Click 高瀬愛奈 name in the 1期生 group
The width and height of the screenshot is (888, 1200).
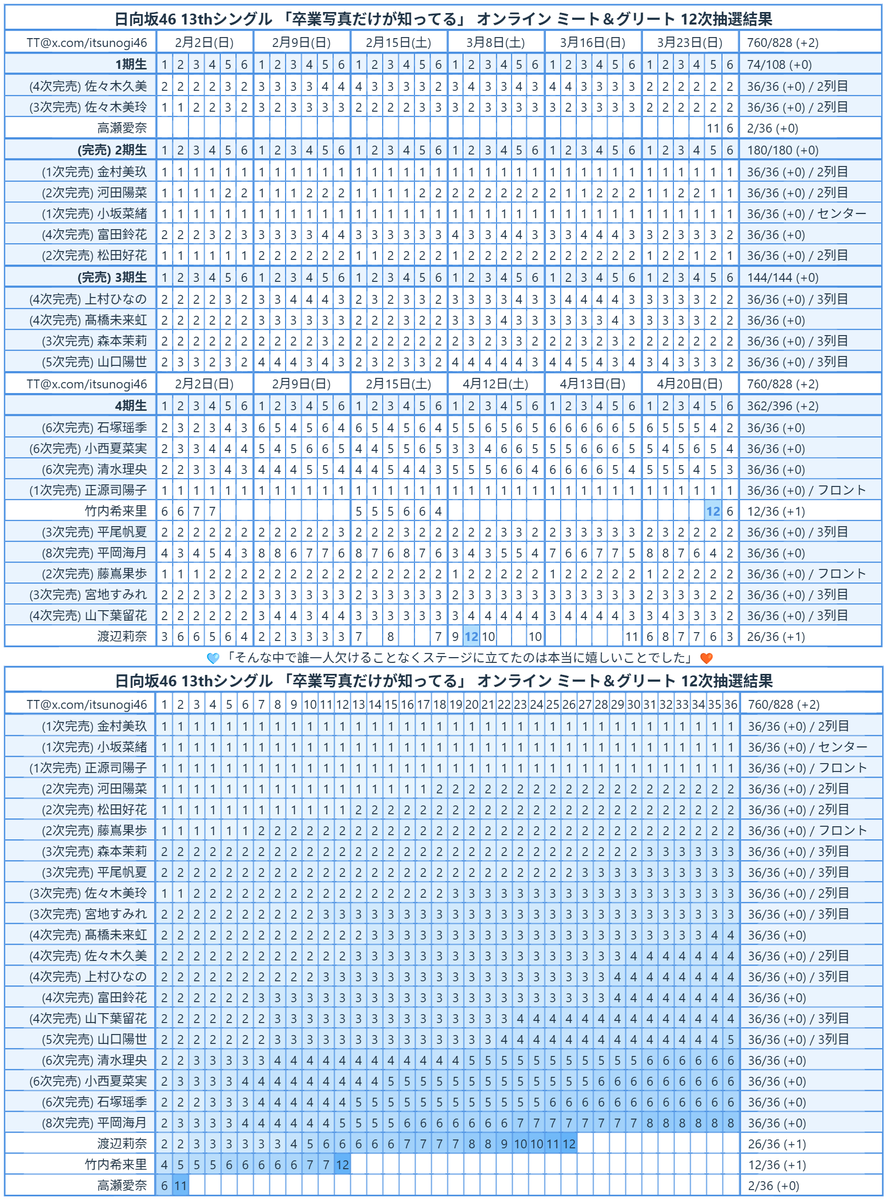122,128
